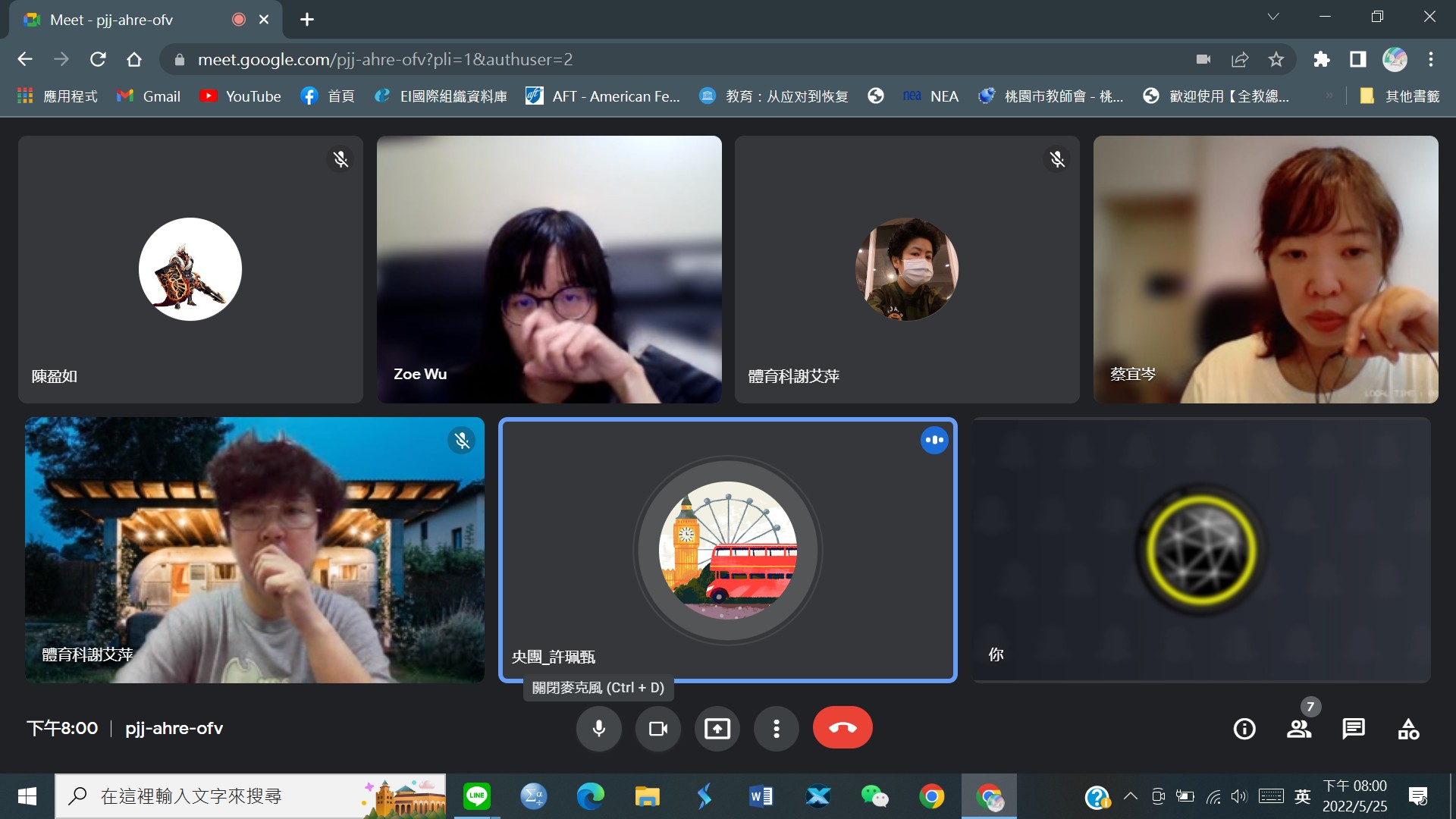Open more options in Meet controls
This screenshot has height=819, width=1456.
point(776,729)
